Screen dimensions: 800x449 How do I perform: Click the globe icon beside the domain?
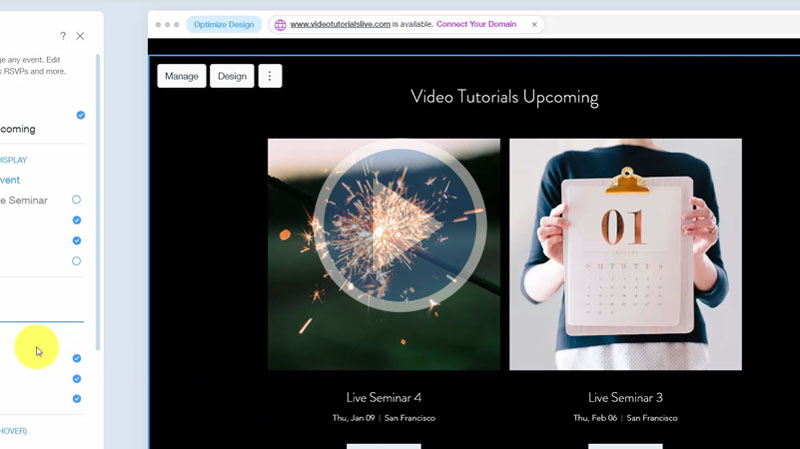click(280, 24)
